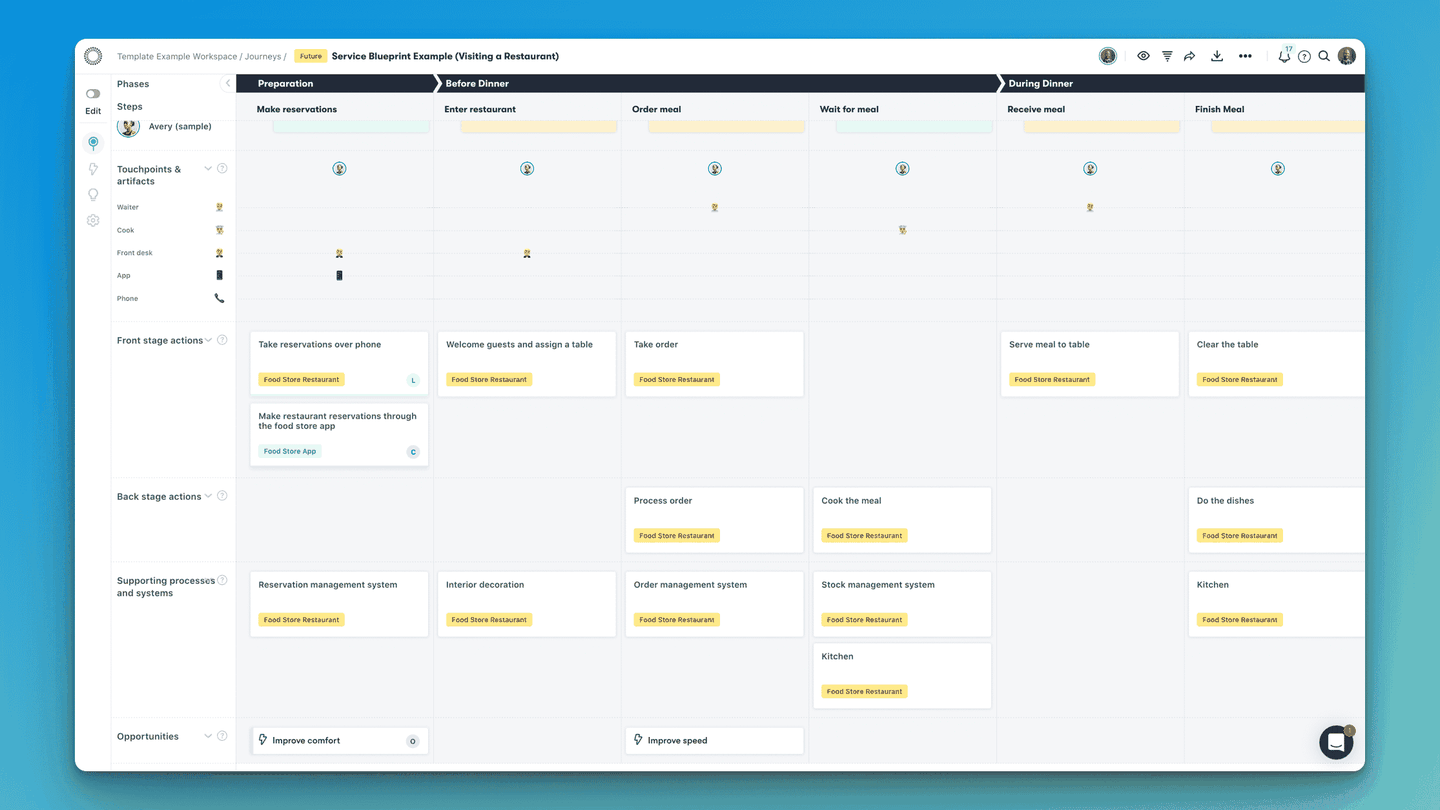The image size is (1440, 810).
Task: Download the blueprint via the download icon
Action: [x=1217, y=56]
